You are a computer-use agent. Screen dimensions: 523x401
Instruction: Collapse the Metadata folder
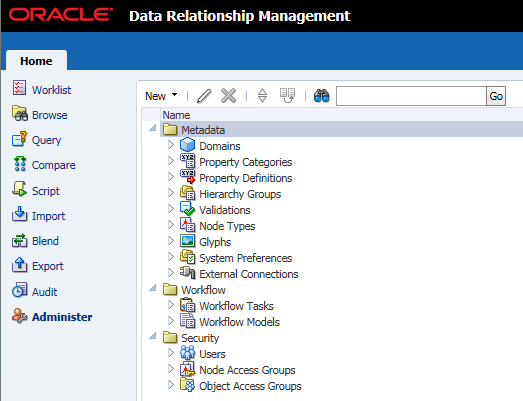pos(153,128)
